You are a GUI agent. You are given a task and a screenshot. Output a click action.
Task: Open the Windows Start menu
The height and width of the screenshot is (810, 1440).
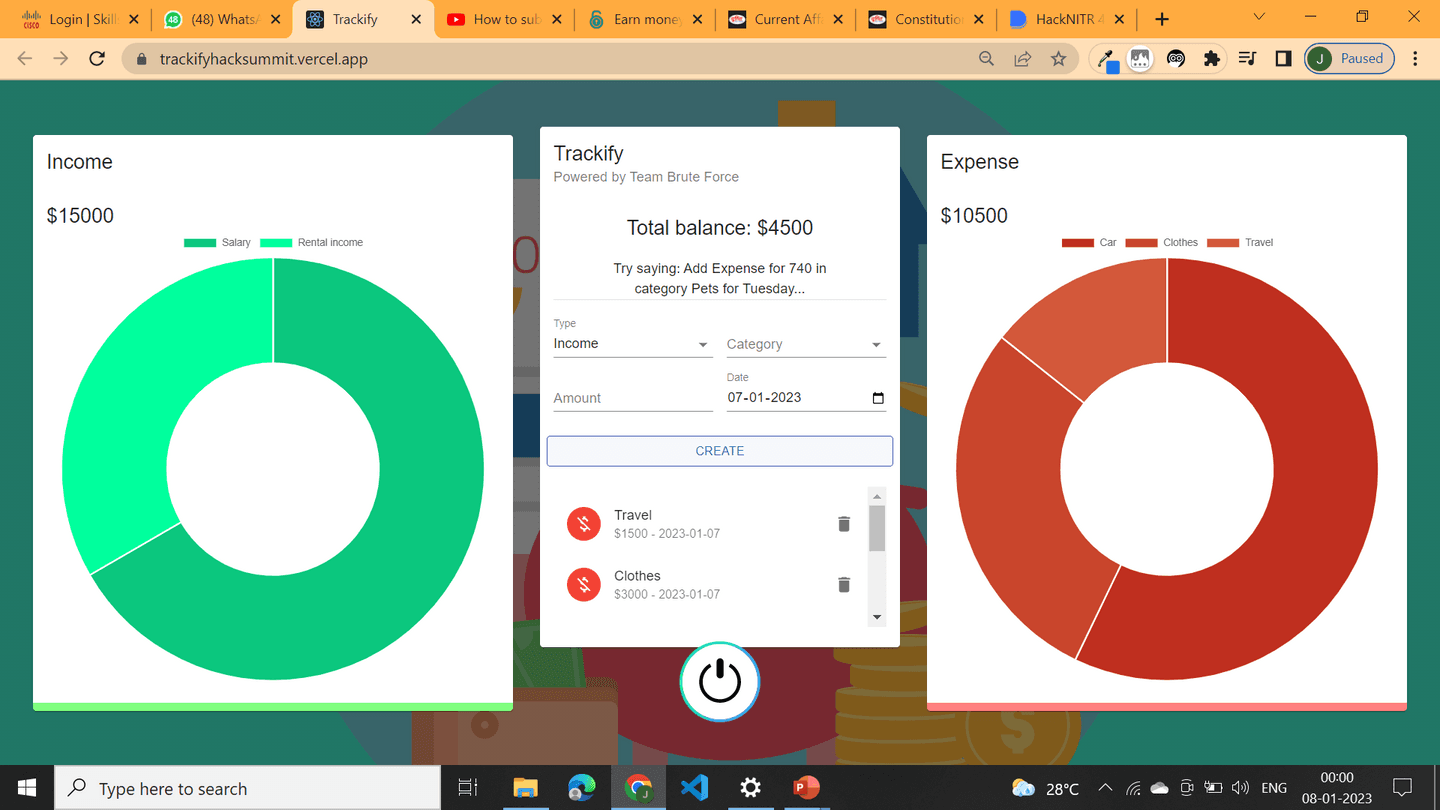26,788
